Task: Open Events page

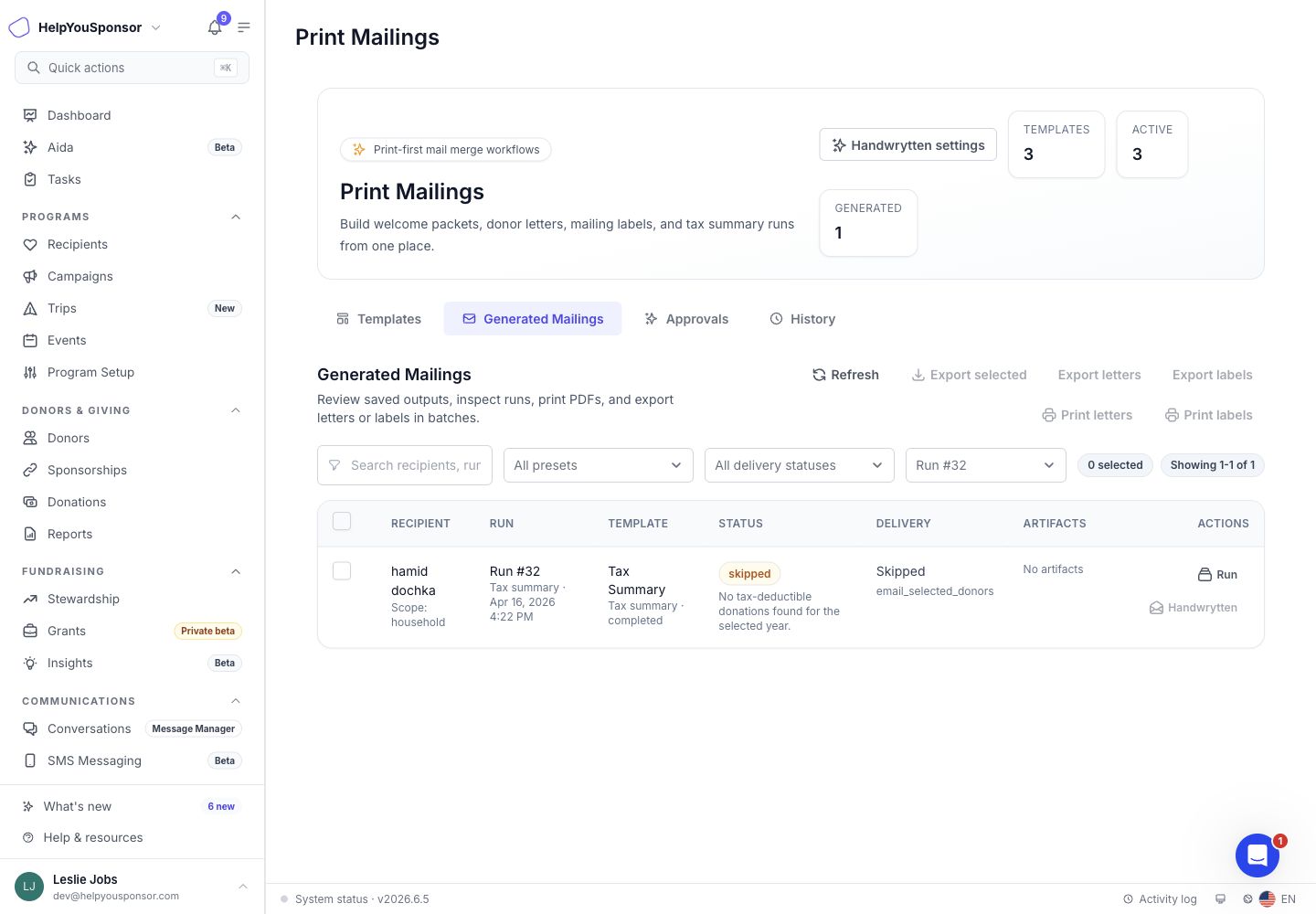Action: coord(132,340)
